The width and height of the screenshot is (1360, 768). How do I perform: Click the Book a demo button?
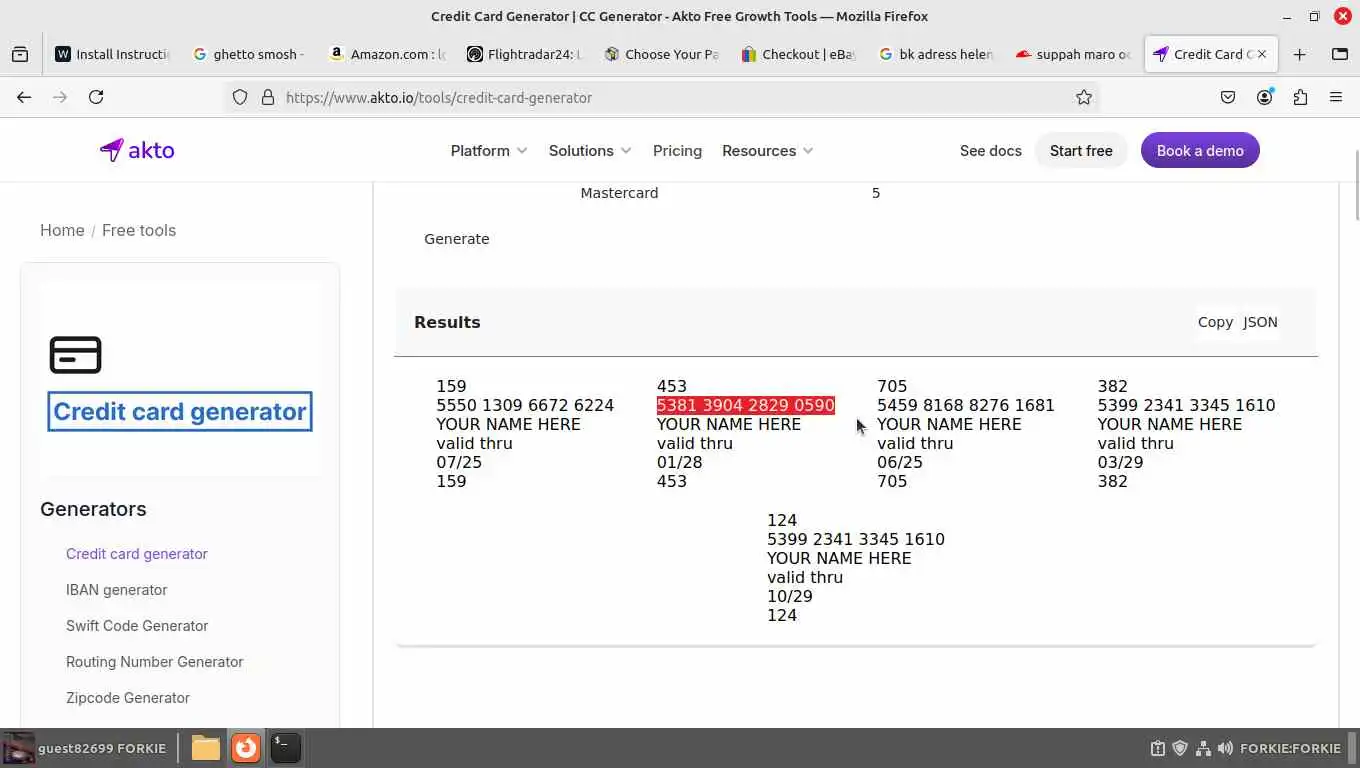click(x=1200, y=151)
